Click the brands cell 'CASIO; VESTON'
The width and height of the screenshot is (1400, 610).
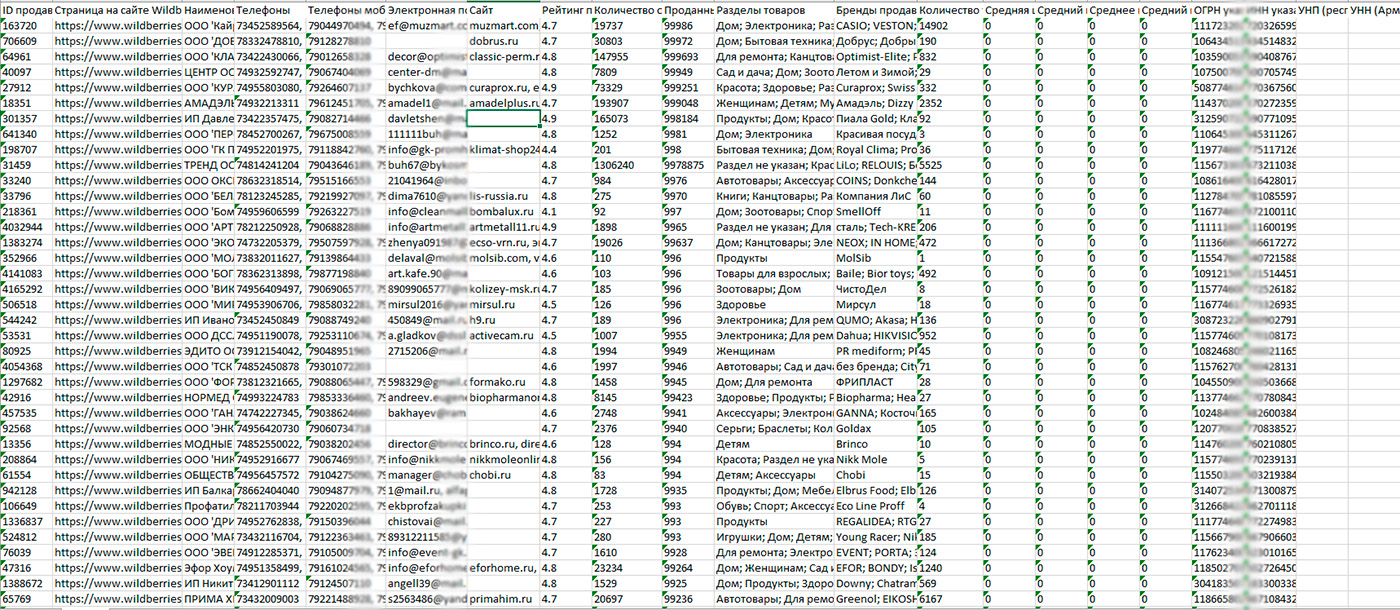875,25
